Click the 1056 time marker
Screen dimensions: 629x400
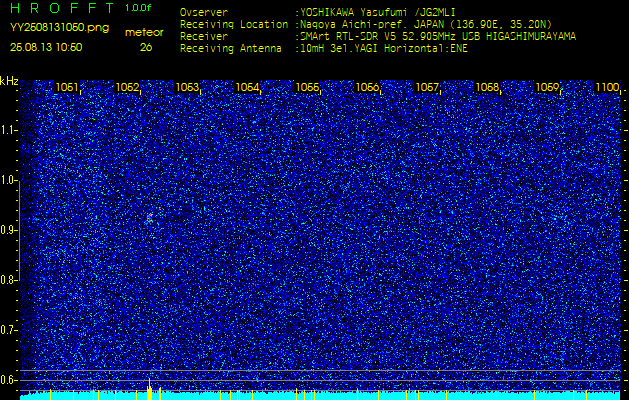coord(368,87)
